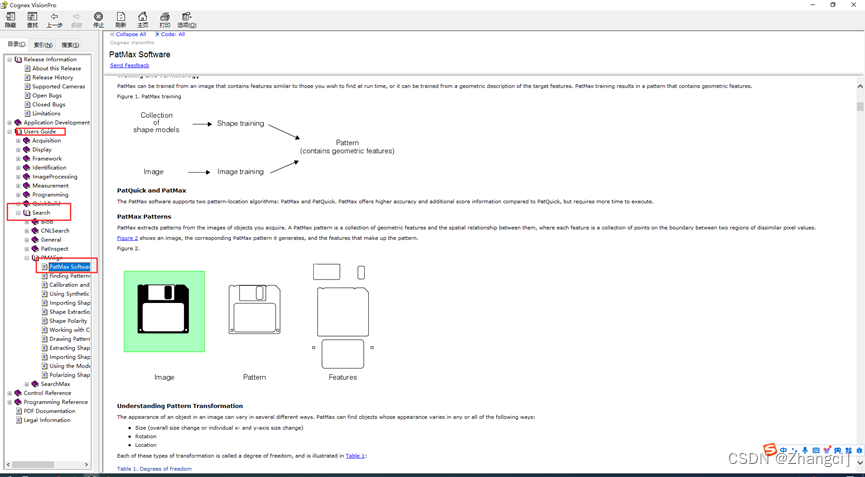Screen dimensions: 865x477
Task: Expand the Acquisition tree node
Action: (18, 141)
